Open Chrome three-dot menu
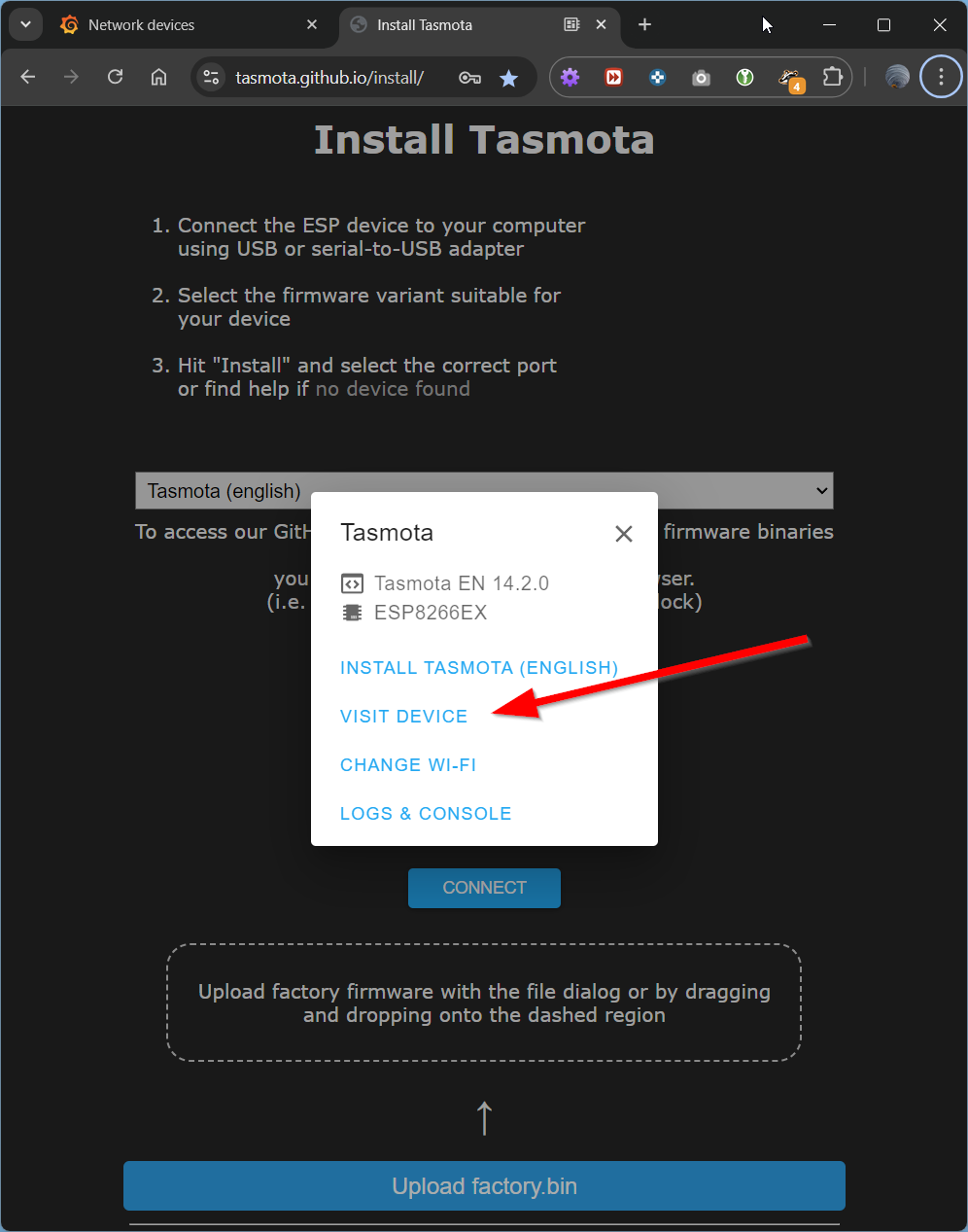 point(940,77)
